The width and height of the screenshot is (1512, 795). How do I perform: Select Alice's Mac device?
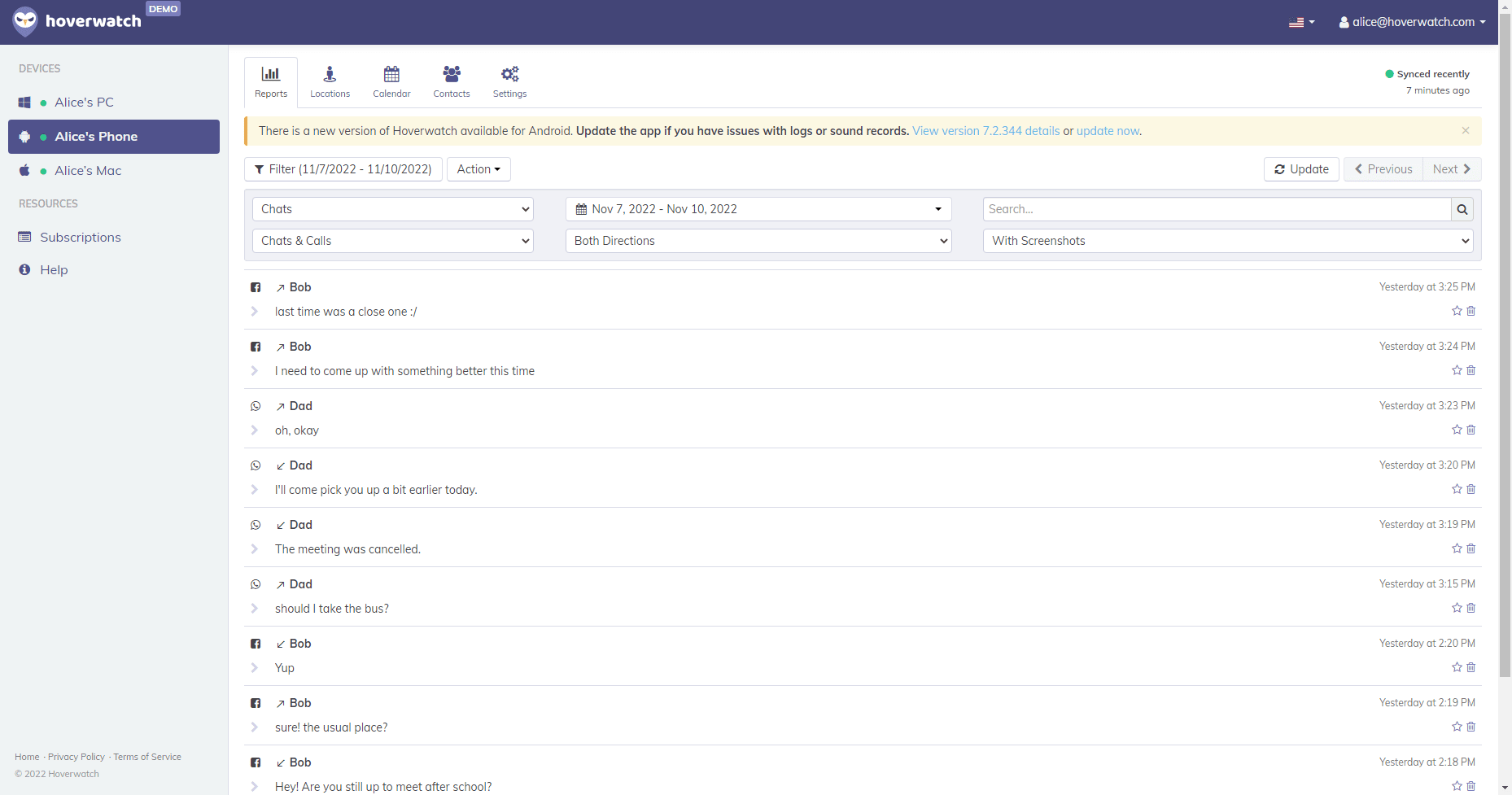[x=114, y=171]
